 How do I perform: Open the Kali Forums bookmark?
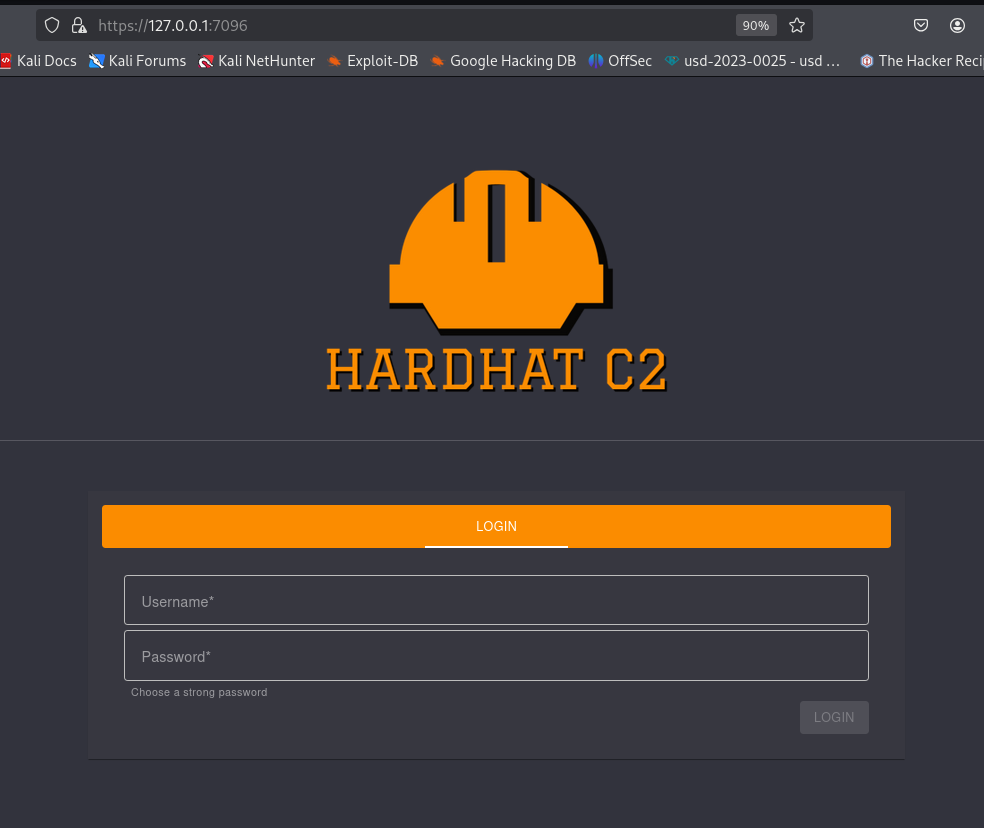coord(137,61)
